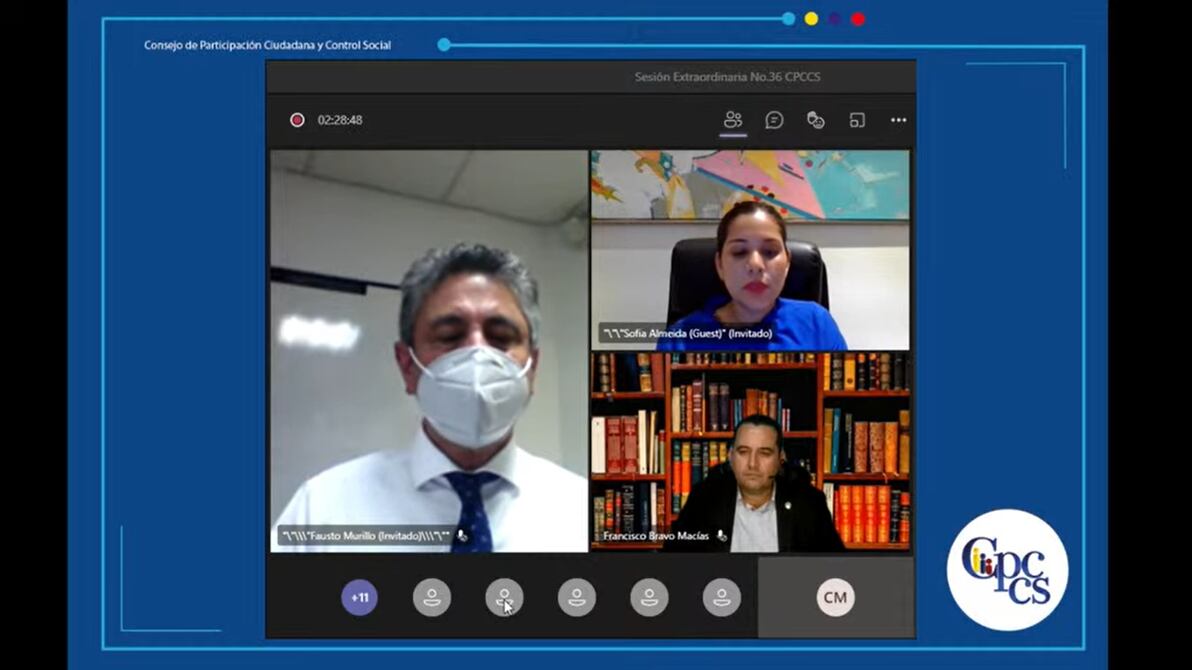
Task: Click the meeting timer 02:28:48
Action: pos(340,120)
